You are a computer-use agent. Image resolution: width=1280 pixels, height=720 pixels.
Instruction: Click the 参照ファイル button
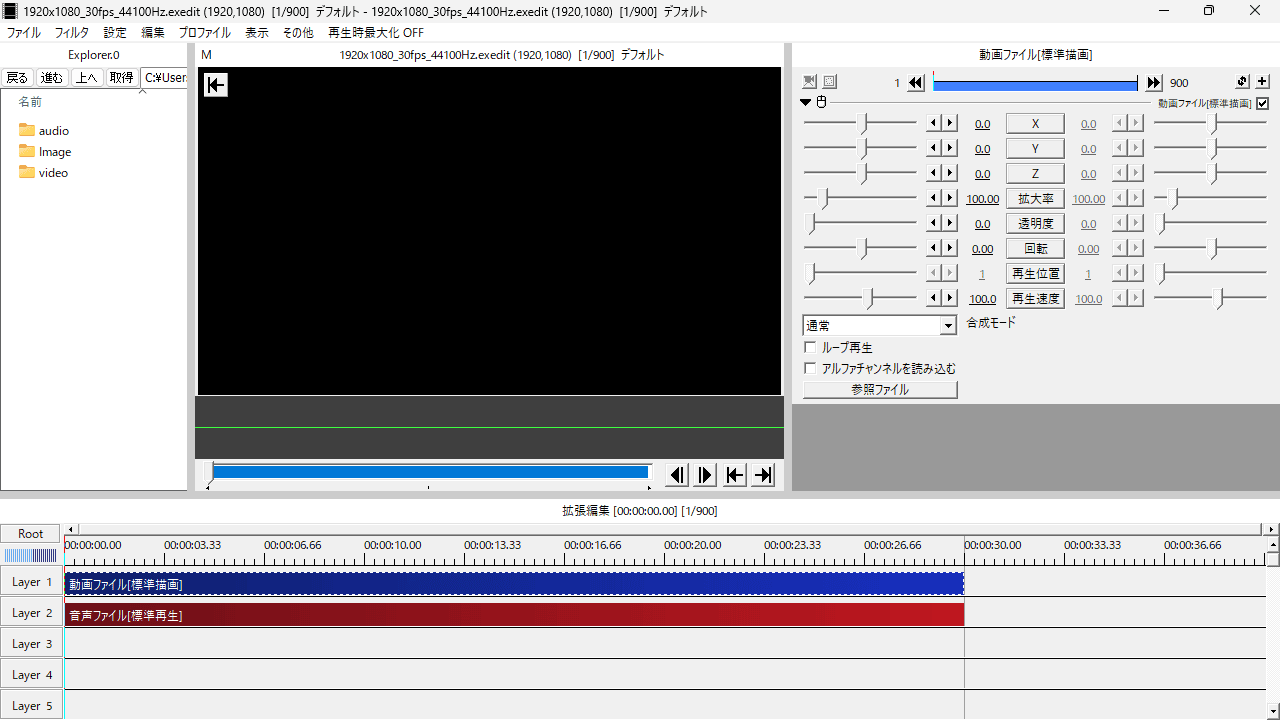tap(880, 390)
